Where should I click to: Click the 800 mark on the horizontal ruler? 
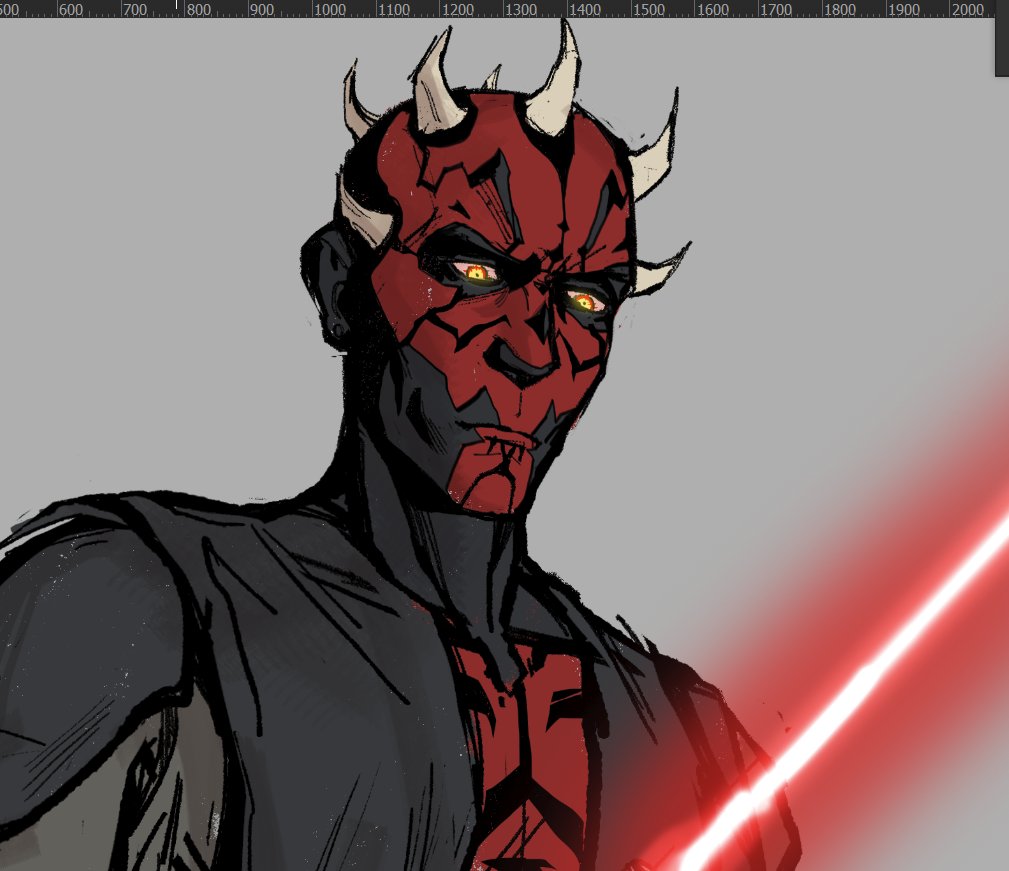point(199,10)
